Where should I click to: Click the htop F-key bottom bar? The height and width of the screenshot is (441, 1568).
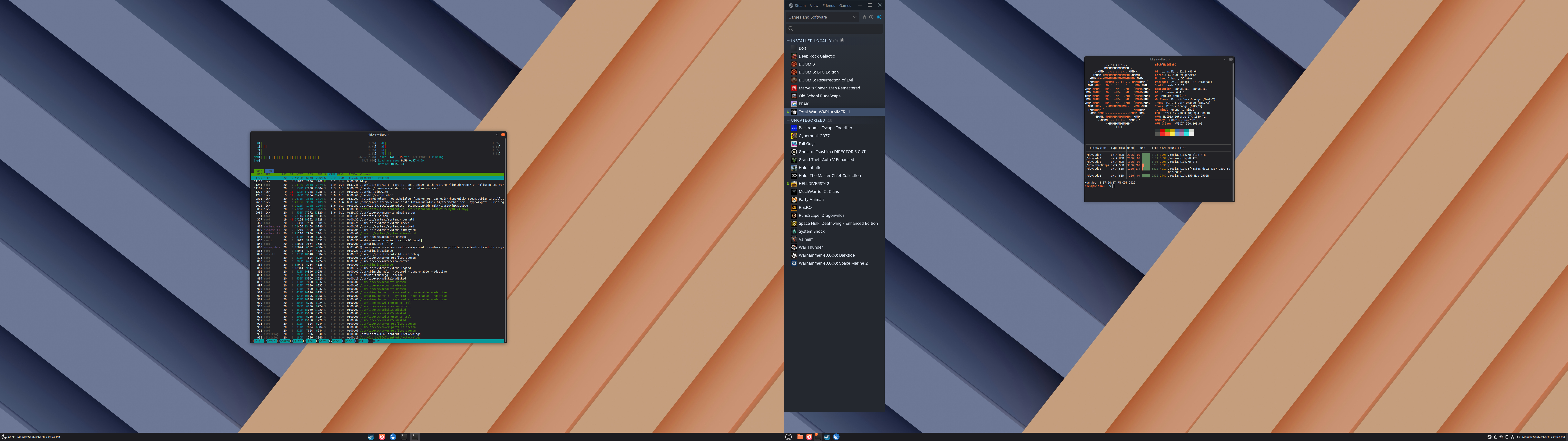pos(377,341)
